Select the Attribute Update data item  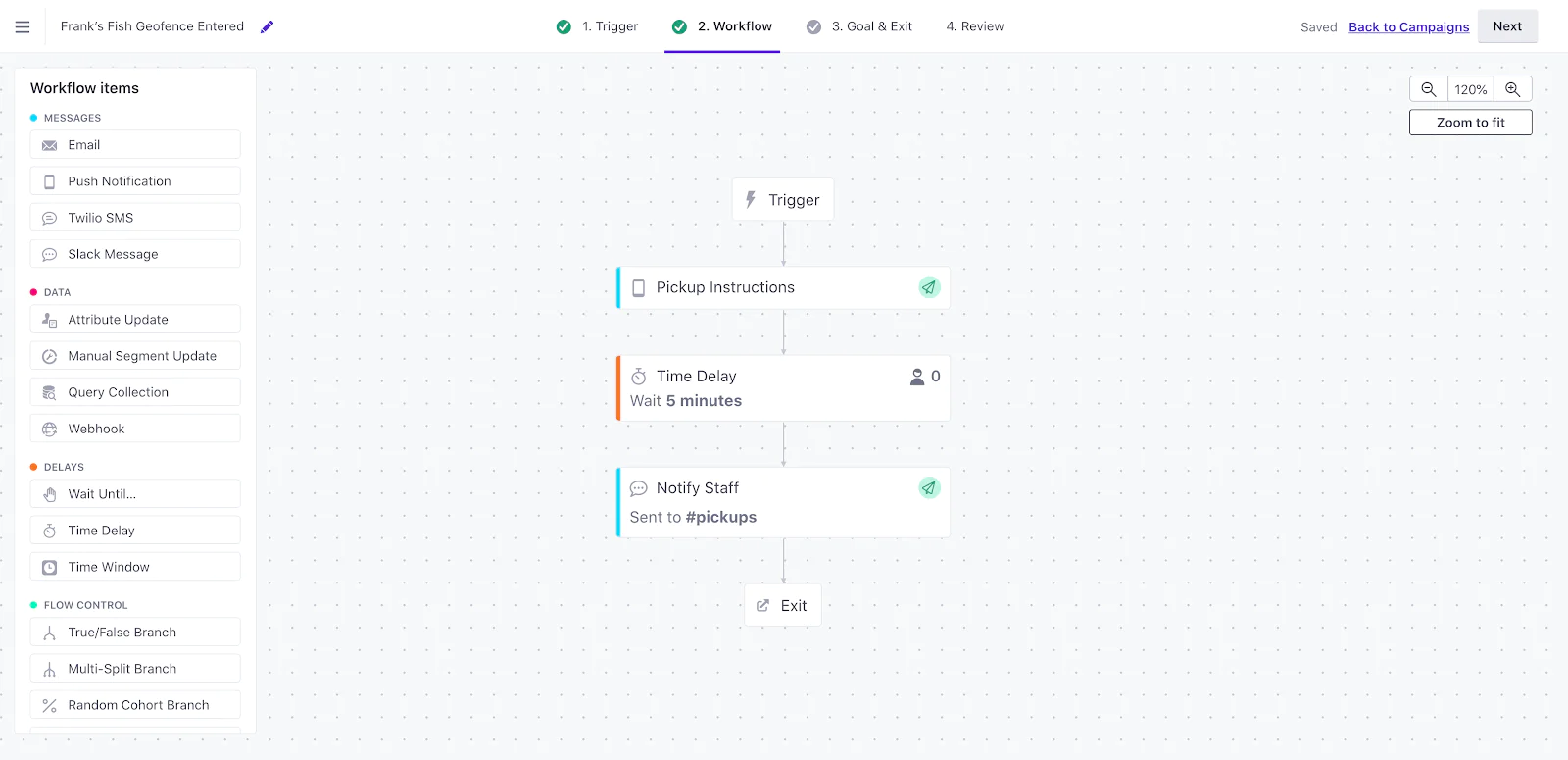[x=134, y=319]
